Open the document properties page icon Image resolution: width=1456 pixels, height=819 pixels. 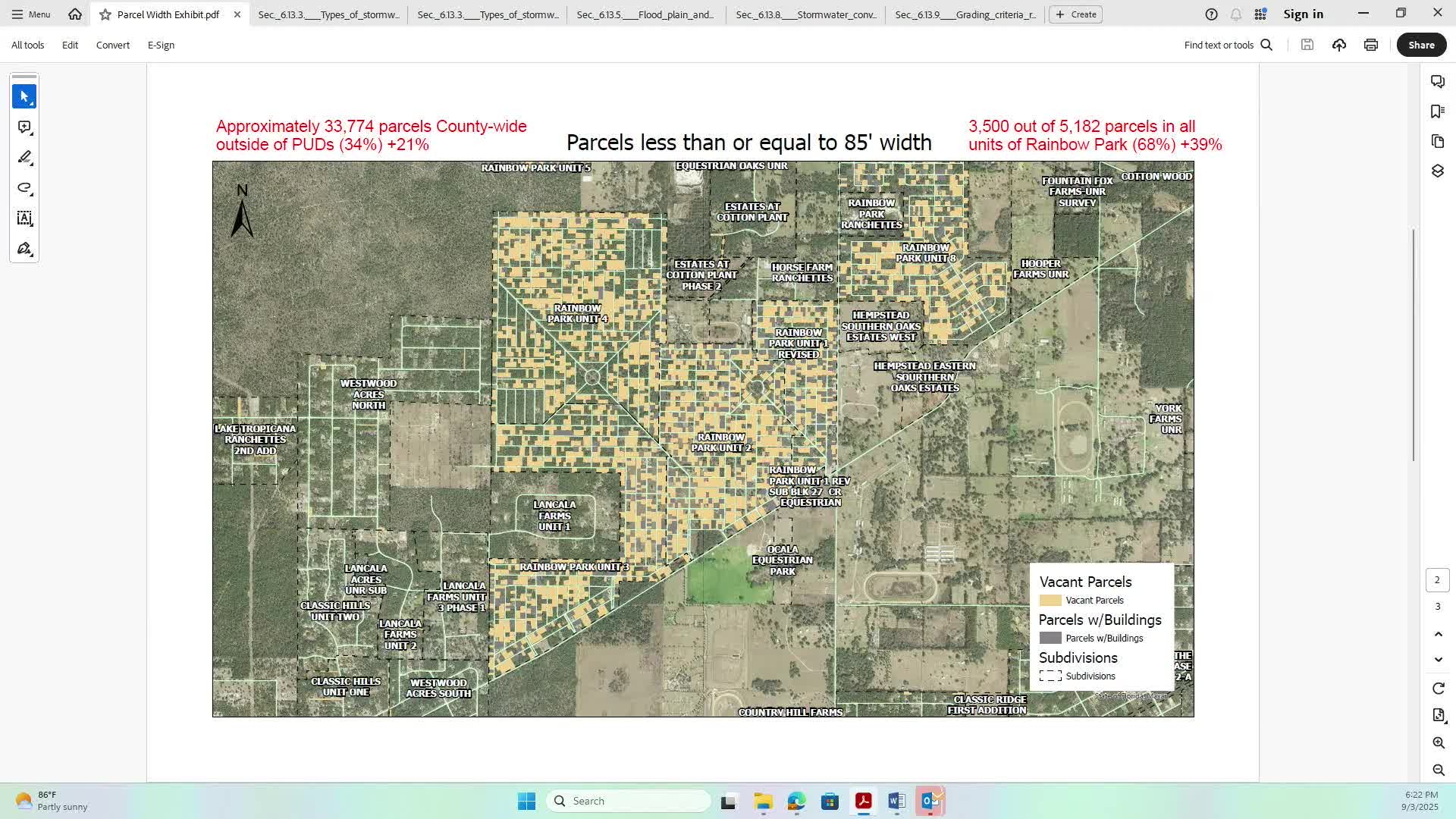coord(1439,715)
